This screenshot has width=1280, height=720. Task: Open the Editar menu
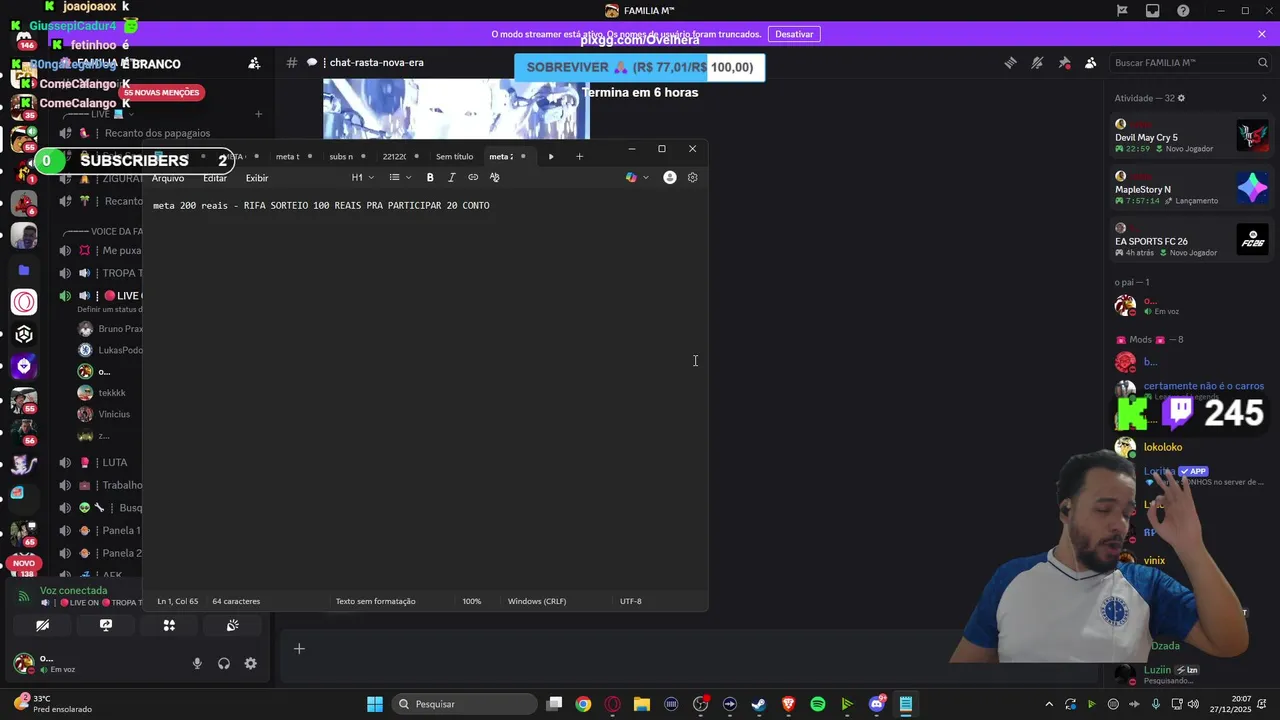click(215, 178)
